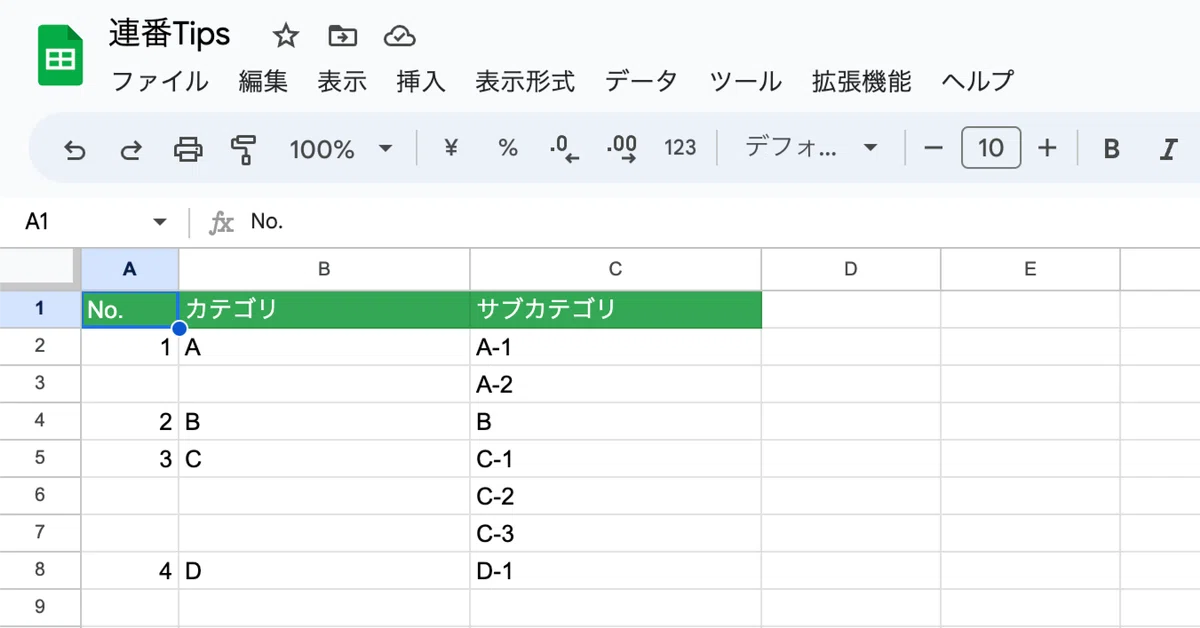Viewport: 1200px width, 628px height.
Task: Select row 6 header
Action: (40, 496)
